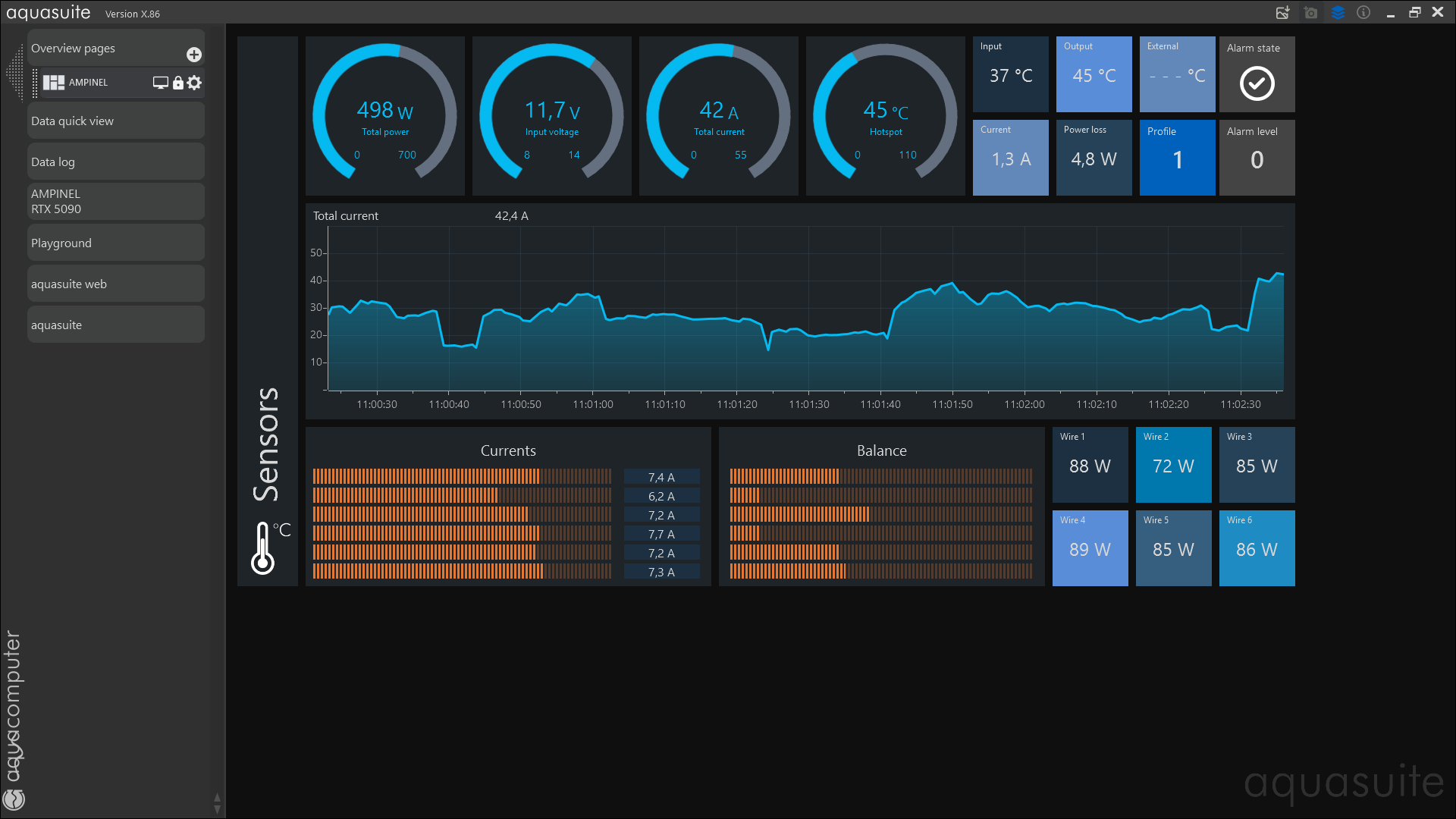Click the AMPINEL page layout icon
The image size is (1456, 819).
pyautogui.click(x=53, y=83)
